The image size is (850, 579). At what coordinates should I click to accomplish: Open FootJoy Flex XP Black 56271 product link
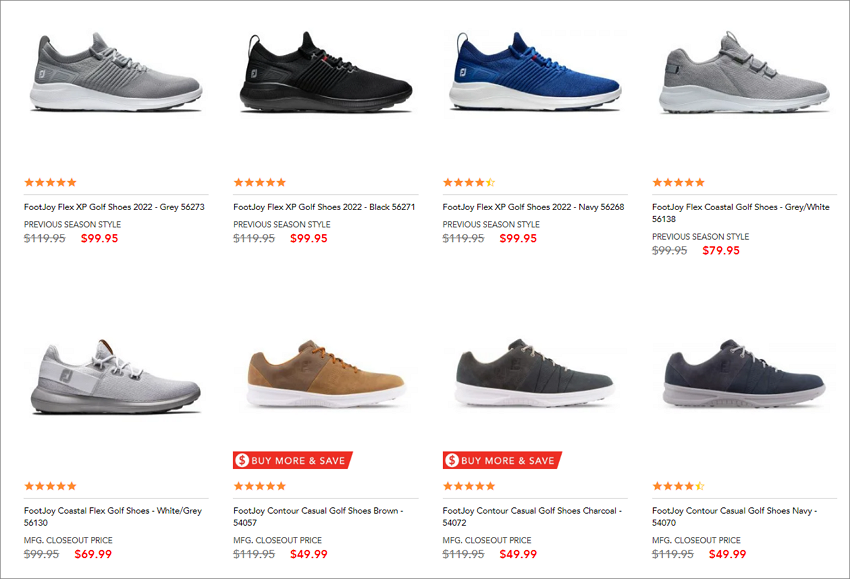(x=324, y=207)
